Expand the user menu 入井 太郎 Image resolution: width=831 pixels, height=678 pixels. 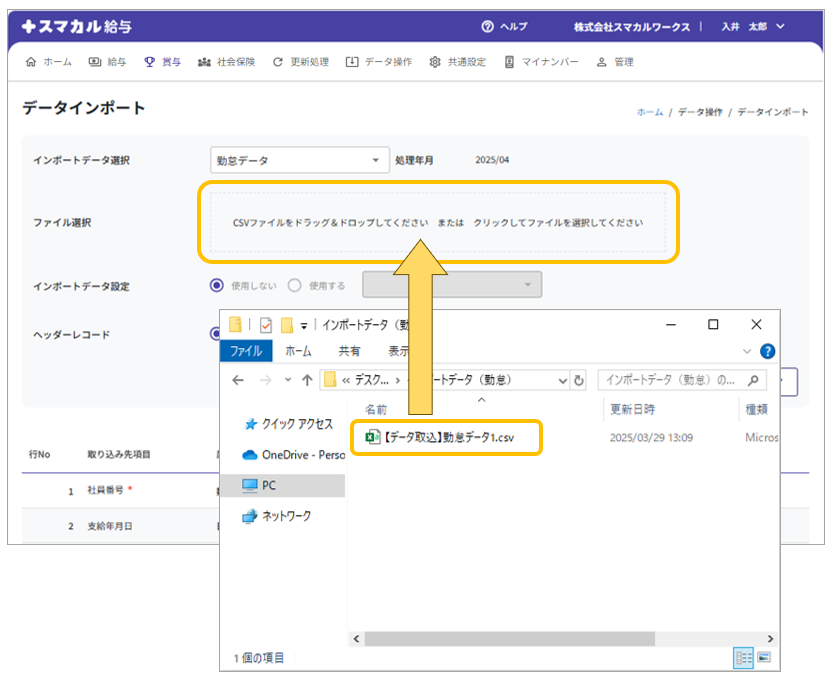click(752, 27)
